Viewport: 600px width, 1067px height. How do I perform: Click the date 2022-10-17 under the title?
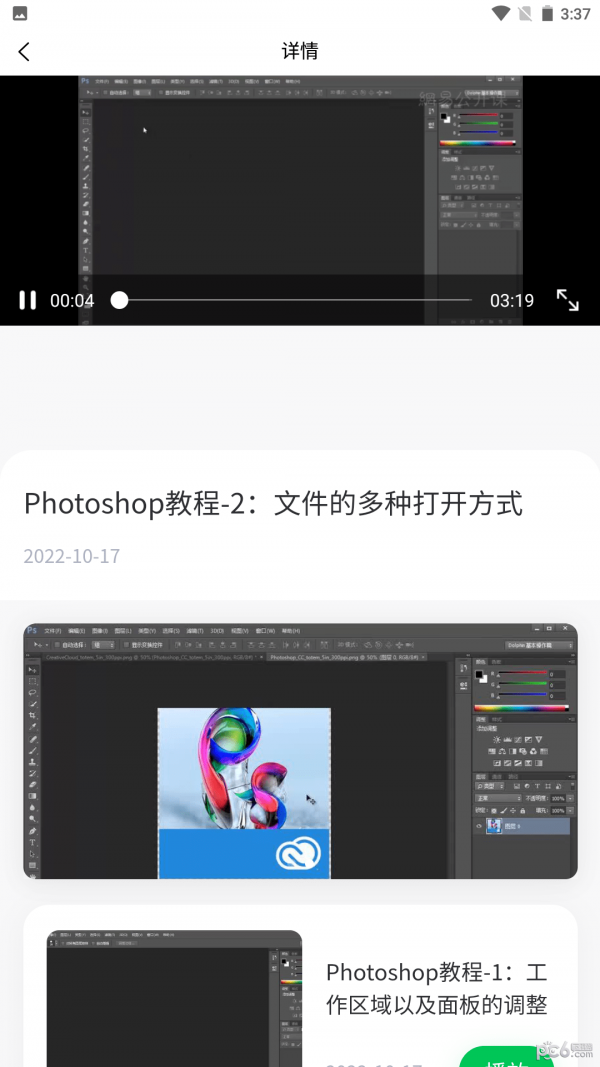[x=71, y=556]
